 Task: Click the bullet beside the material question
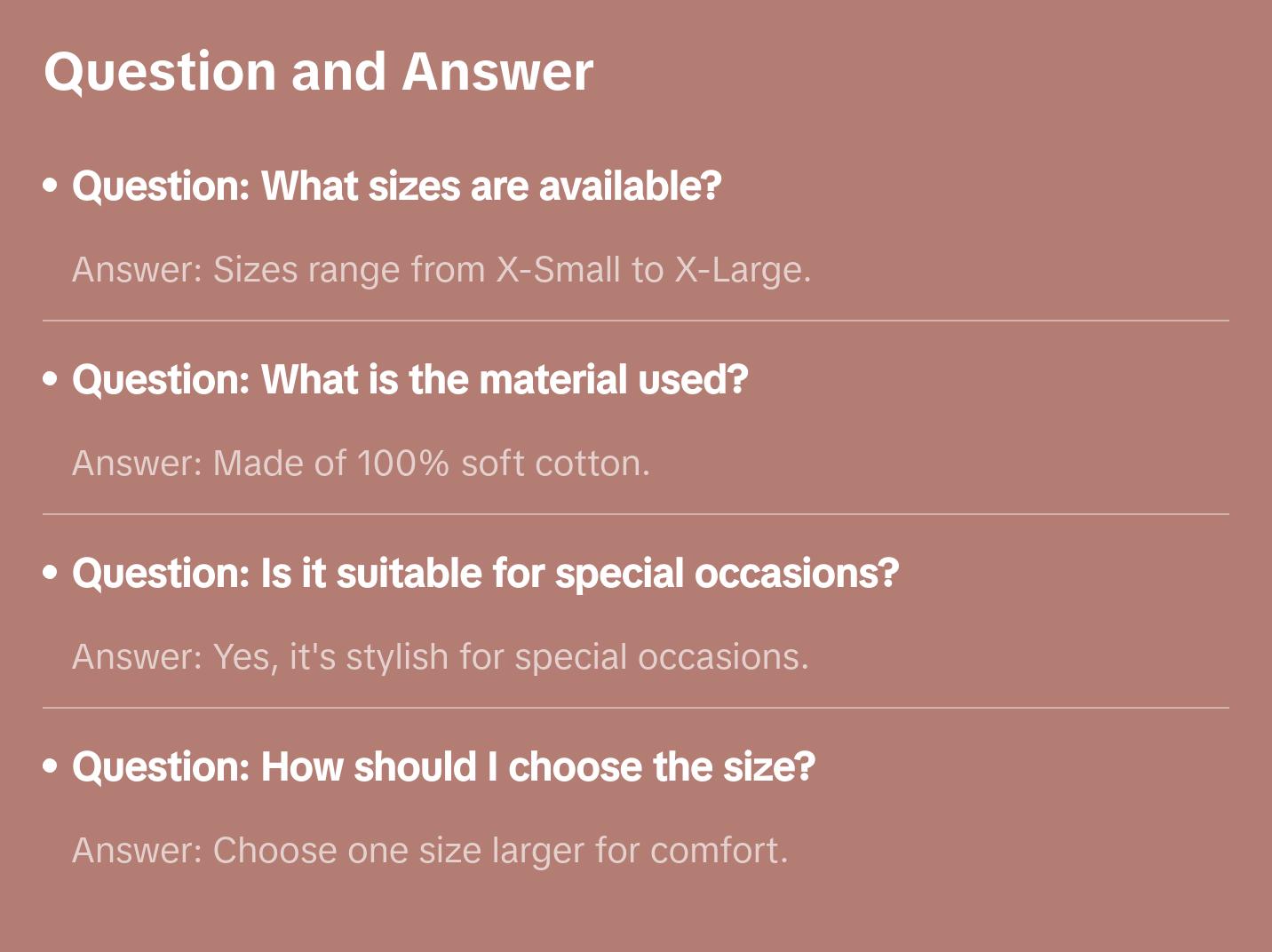point(51,379)
